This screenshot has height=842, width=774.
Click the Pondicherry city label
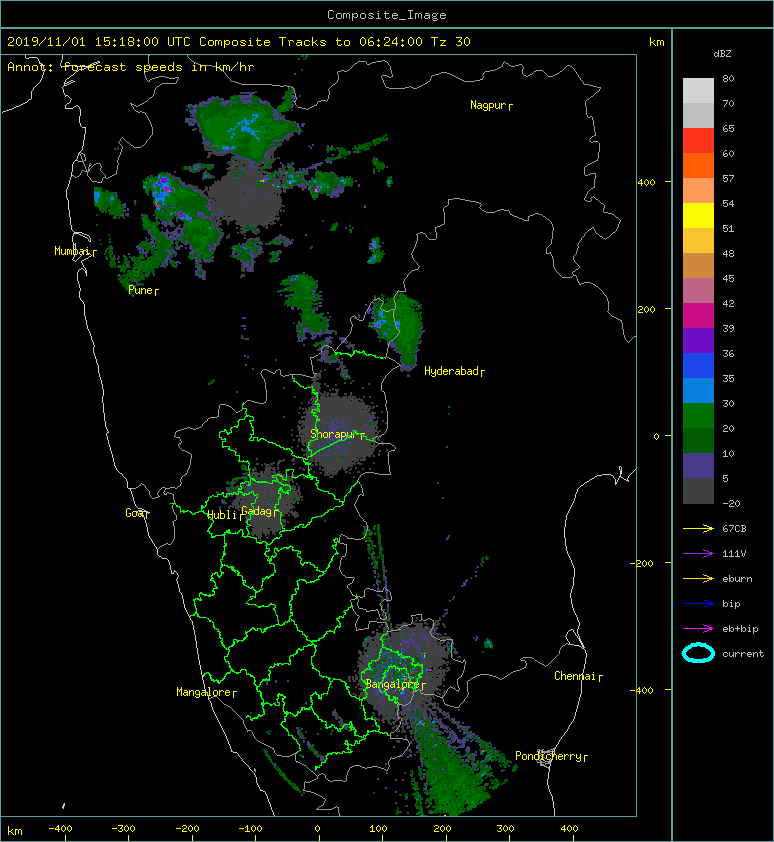pos(548,756)
